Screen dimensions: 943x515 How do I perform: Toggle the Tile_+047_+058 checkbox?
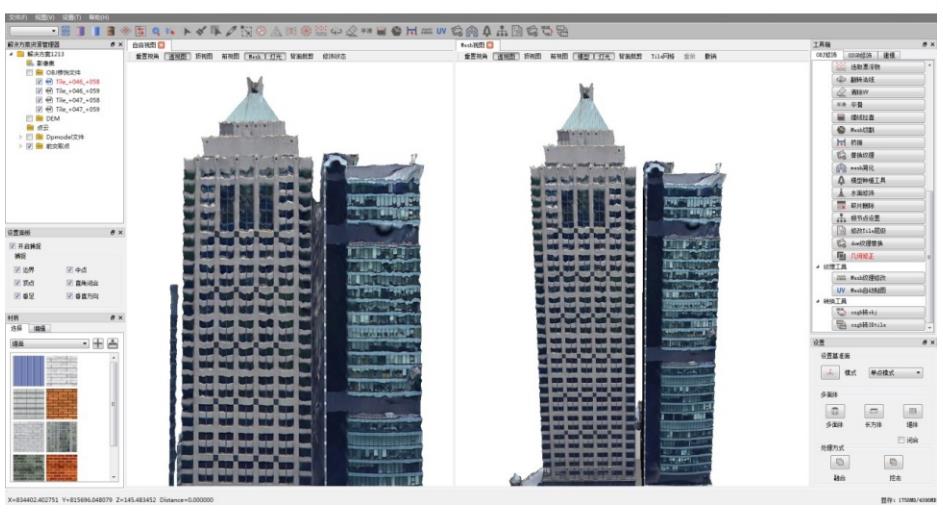tap(39, 100)
